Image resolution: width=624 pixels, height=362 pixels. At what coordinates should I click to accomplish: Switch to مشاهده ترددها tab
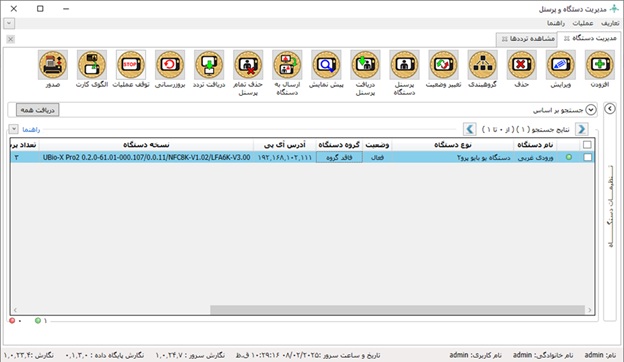click(x=528, y=39)
